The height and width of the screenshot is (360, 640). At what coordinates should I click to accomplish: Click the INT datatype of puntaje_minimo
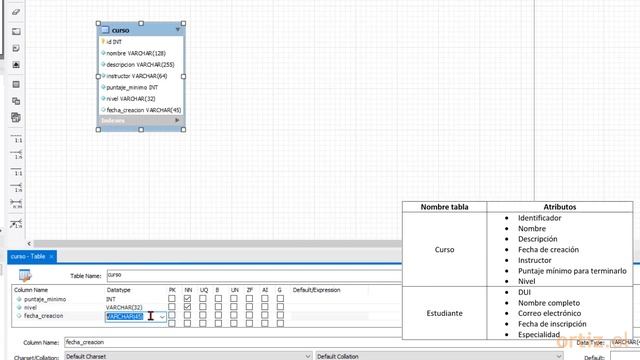tap(111, 299)
